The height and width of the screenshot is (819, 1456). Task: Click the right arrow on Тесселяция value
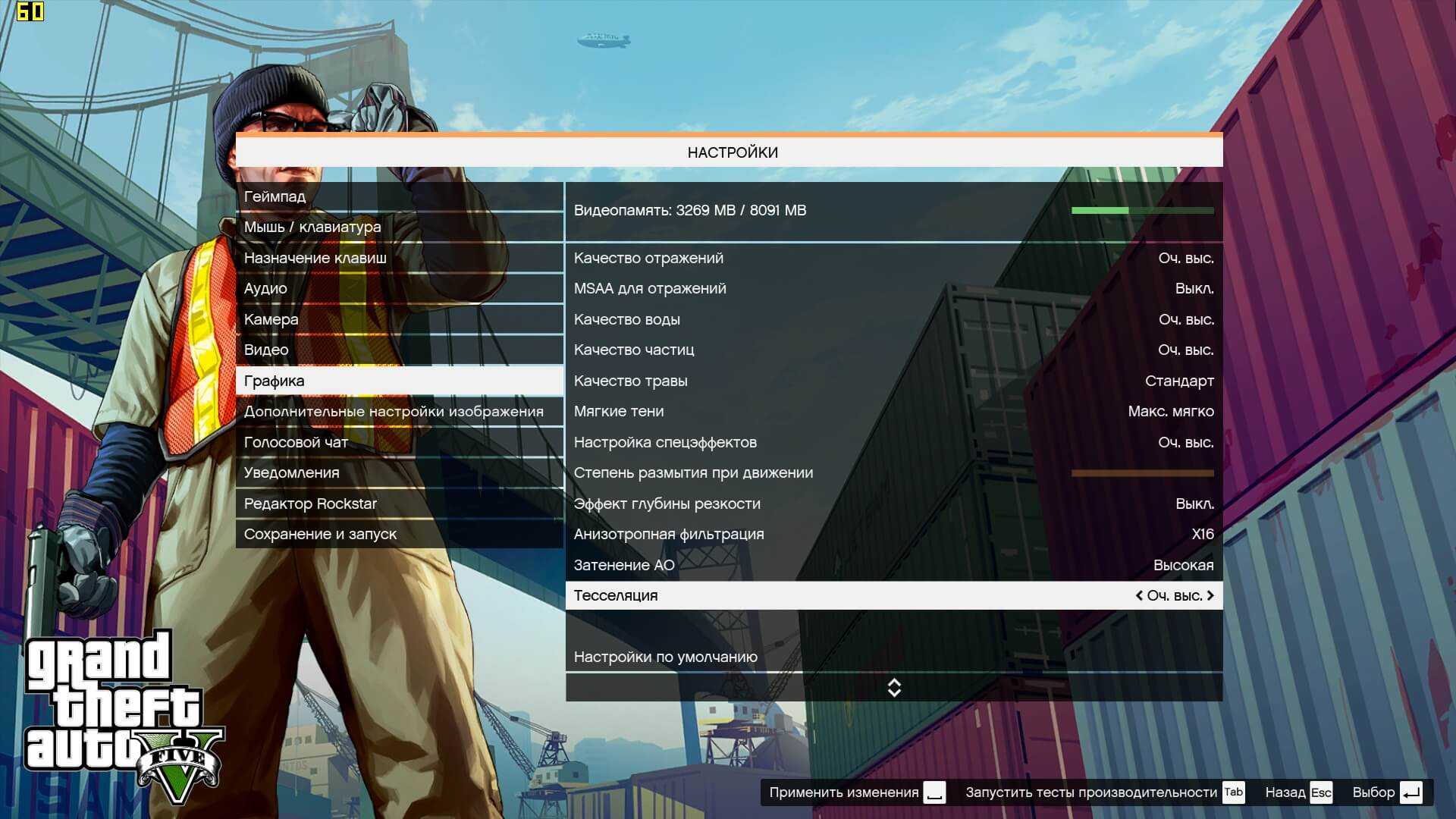click(1210, 596)
